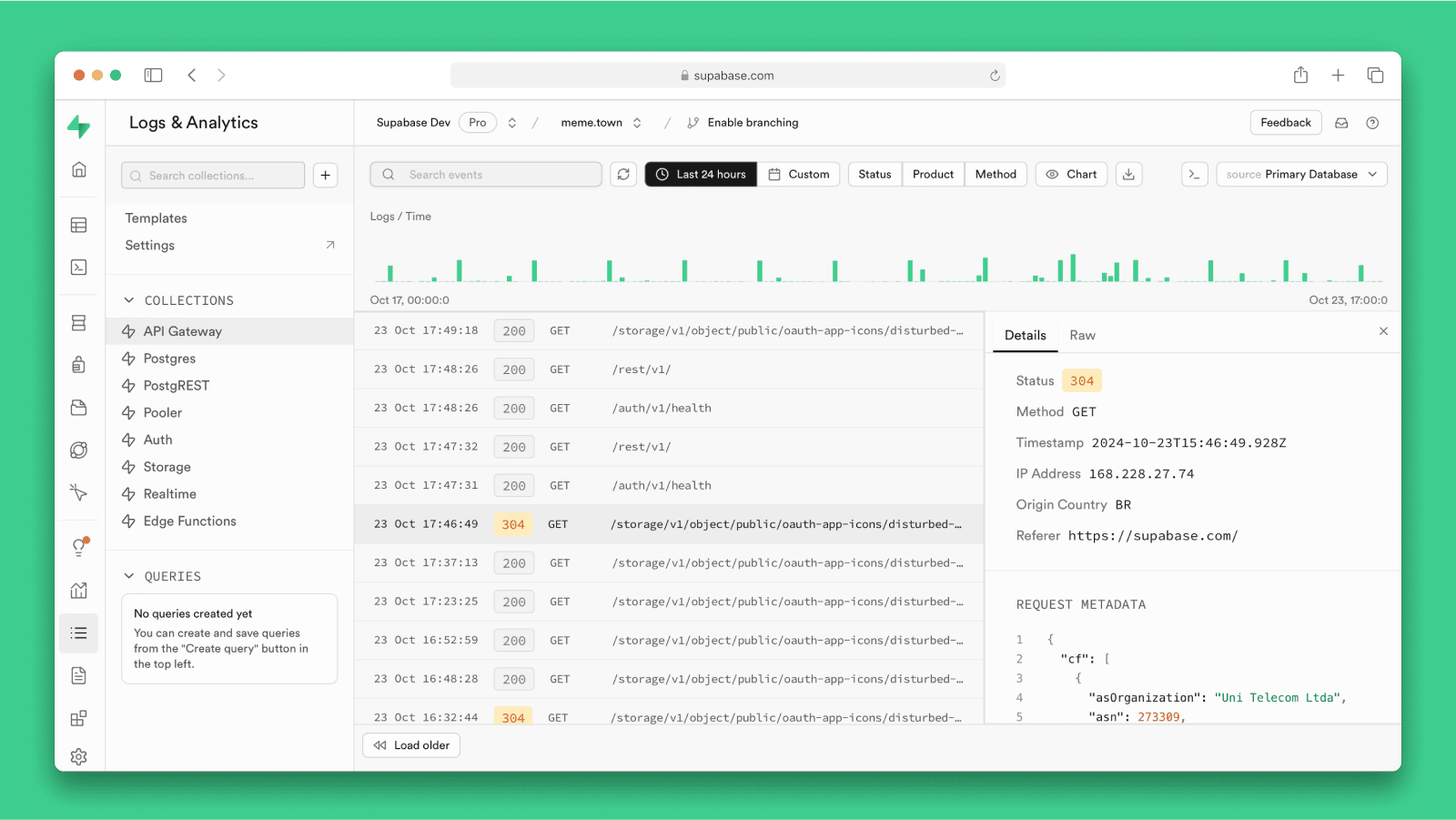Go forward in the browser

221,76
